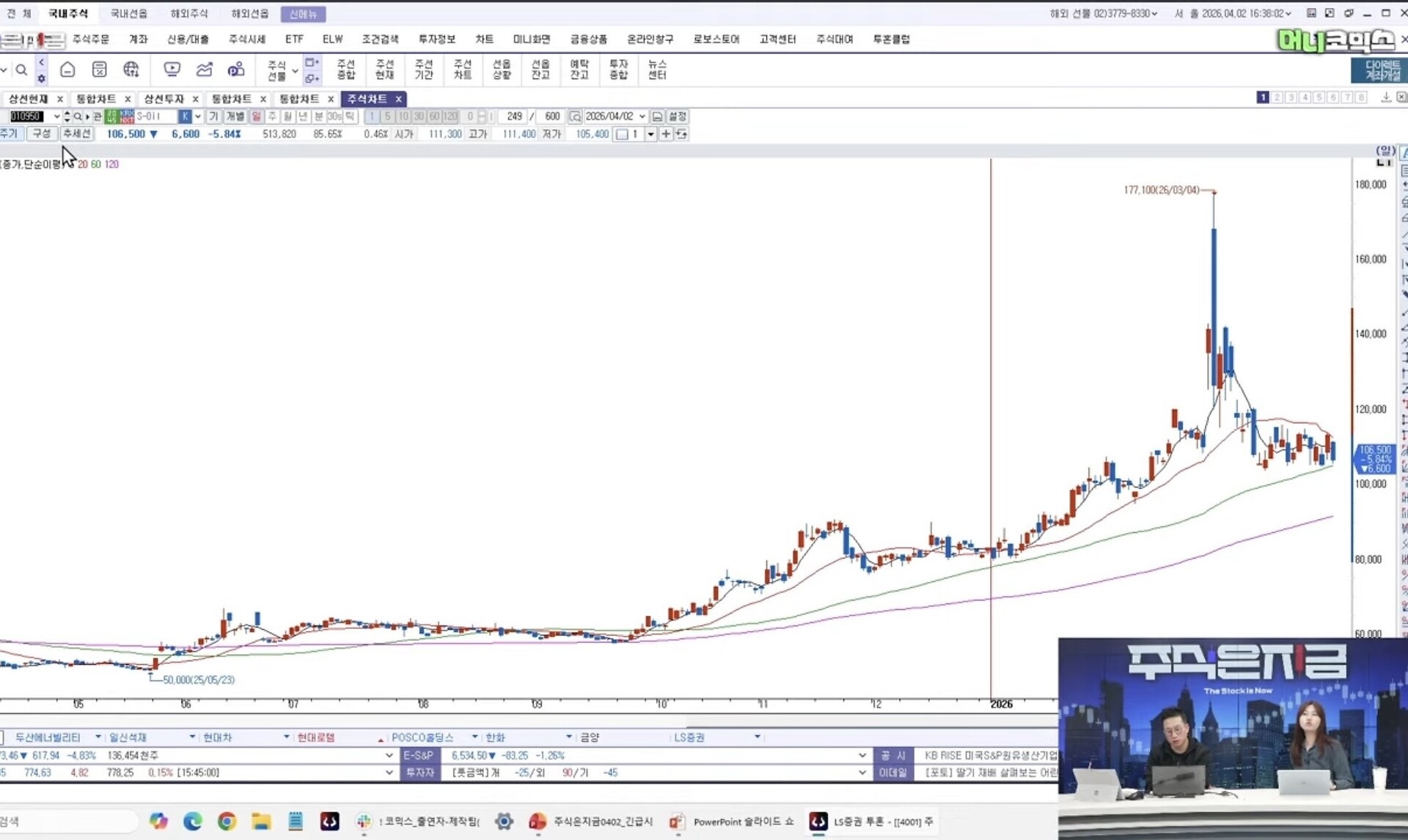
Task: Click the percent calculator icon
Action: (100, 70)
